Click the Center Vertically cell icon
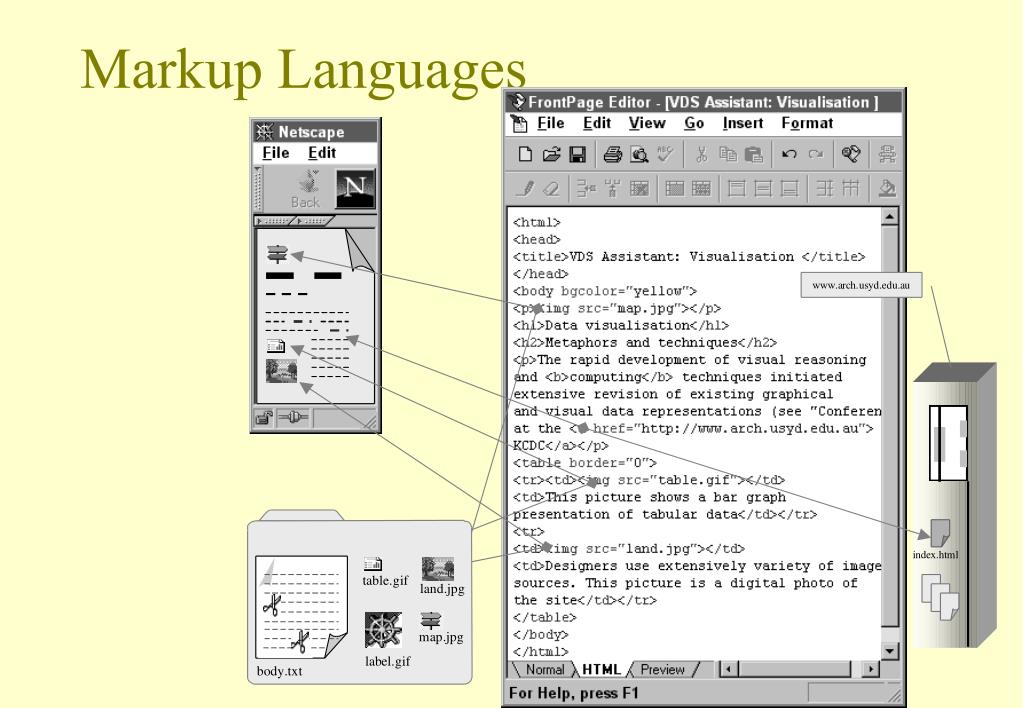This screenshot has height=708, width=1023. click(763, 189)
